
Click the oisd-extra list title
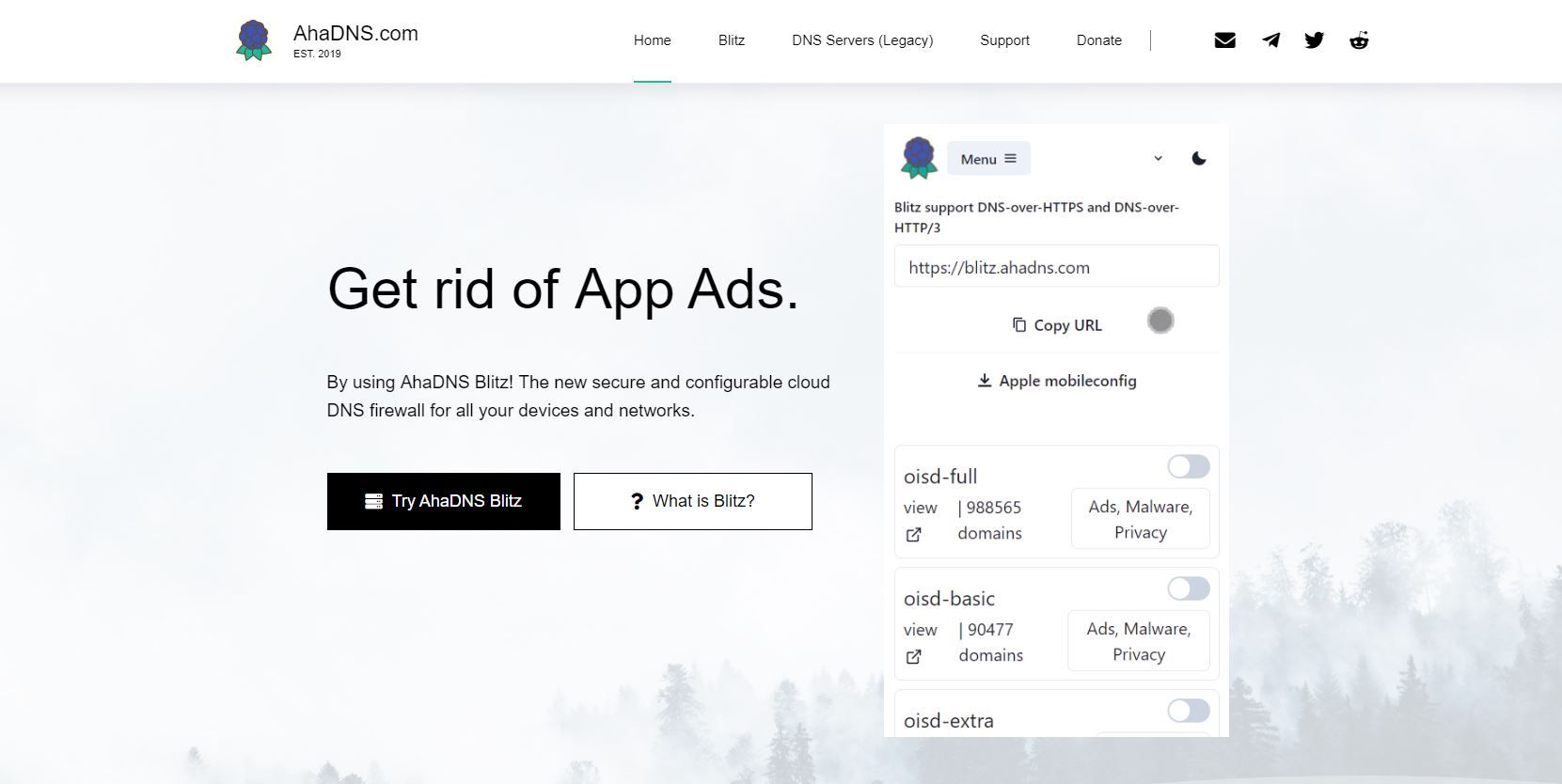pyautogui.click(x=949, y=721)
